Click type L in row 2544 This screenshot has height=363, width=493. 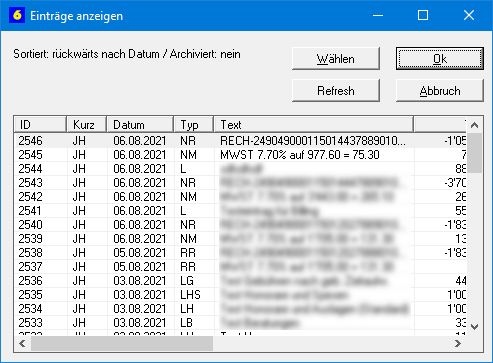[183, 169]
